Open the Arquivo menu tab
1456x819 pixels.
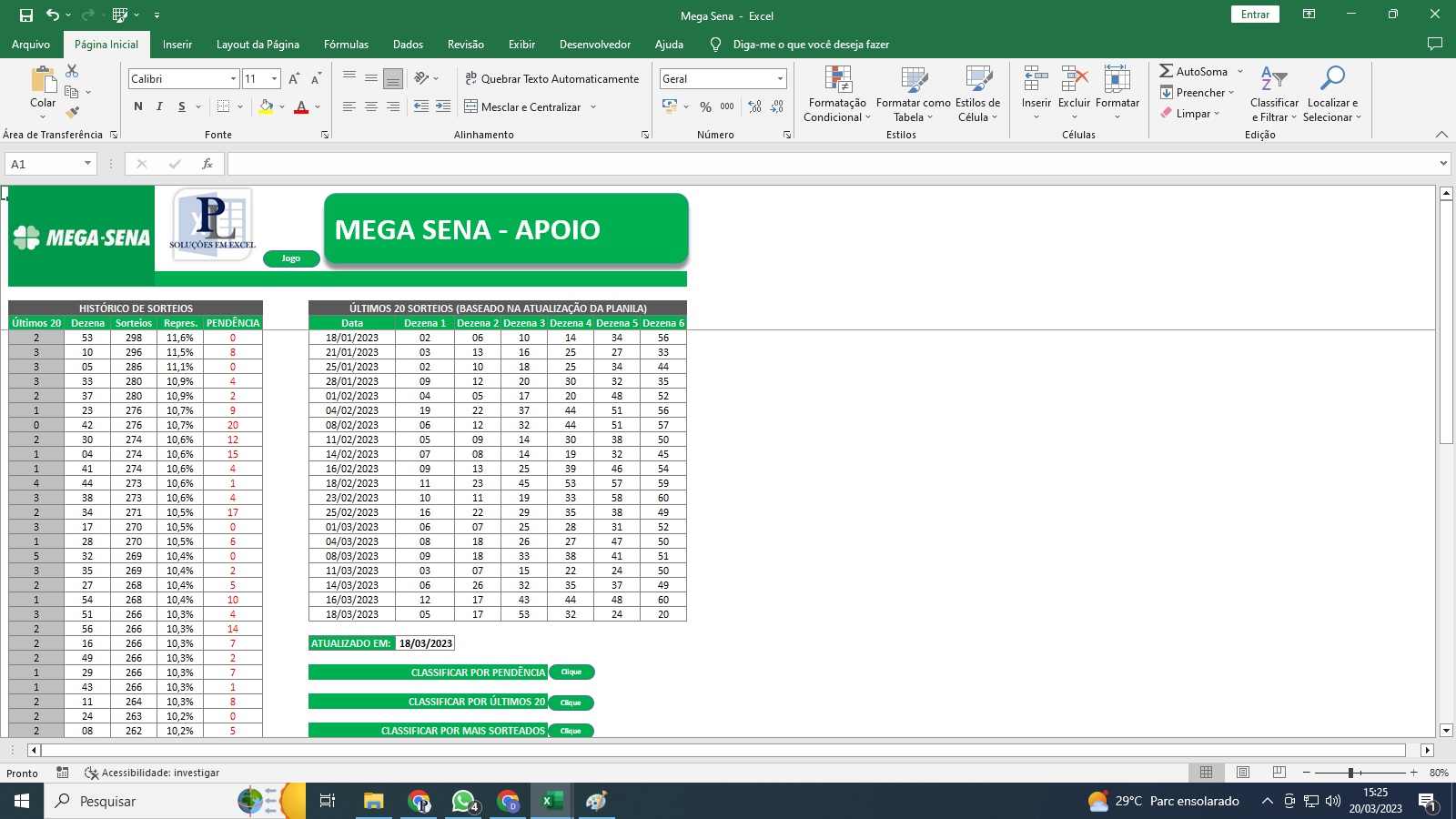(31, 45)
